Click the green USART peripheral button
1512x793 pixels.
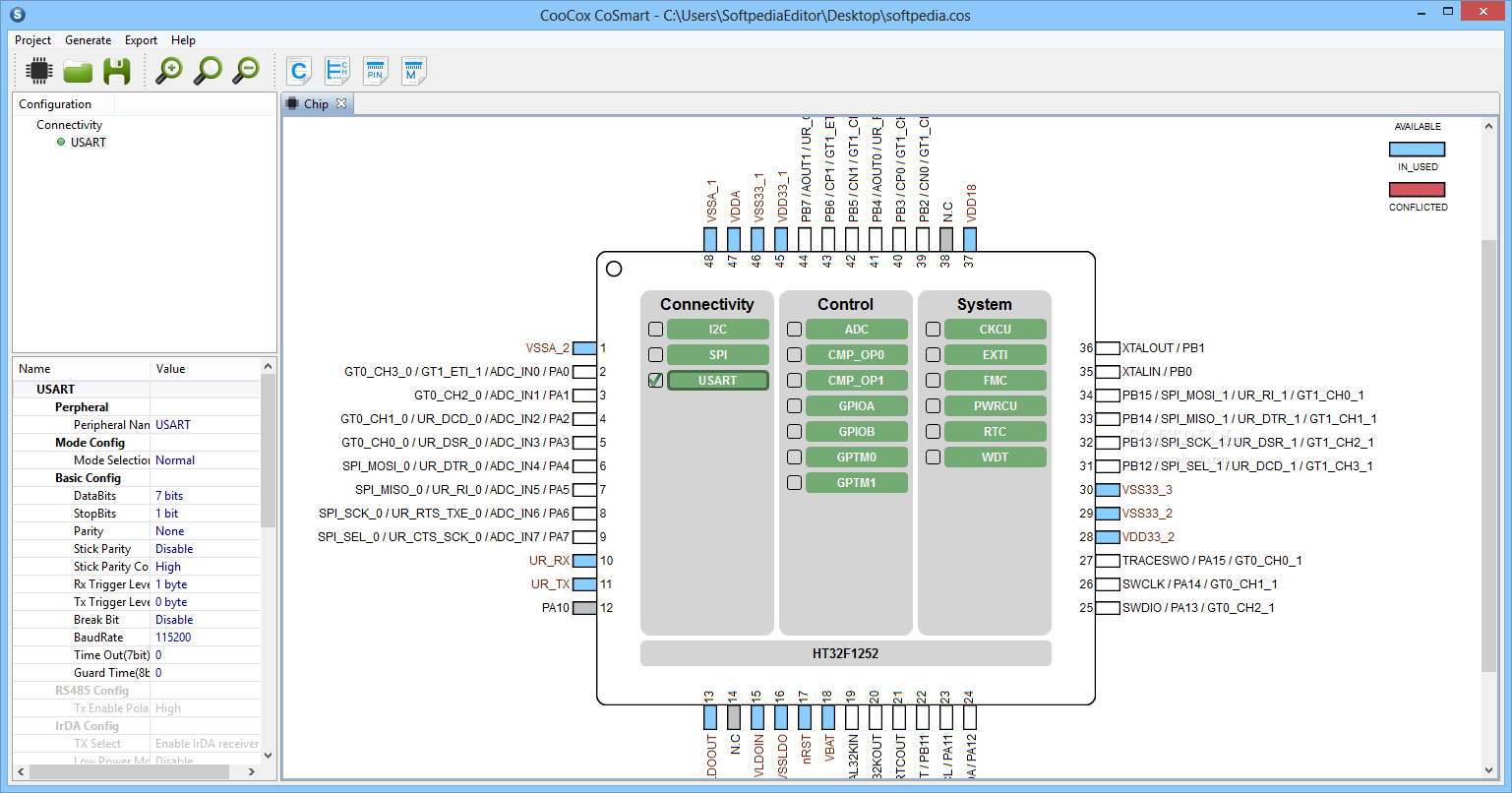pos(718,381)
